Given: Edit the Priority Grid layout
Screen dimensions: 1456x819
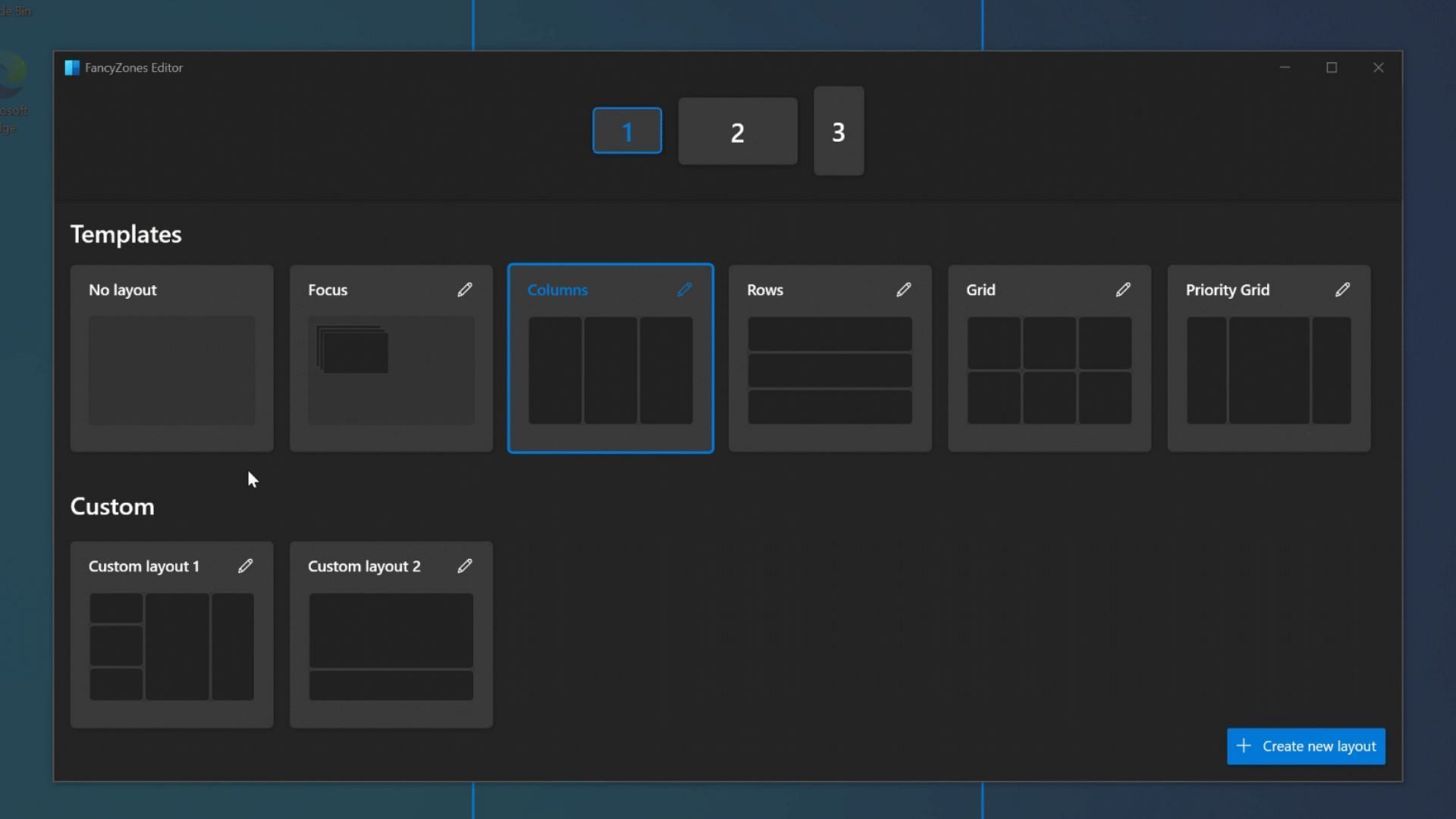Looking at the screenshot, I should click(x=1342, y=289).
